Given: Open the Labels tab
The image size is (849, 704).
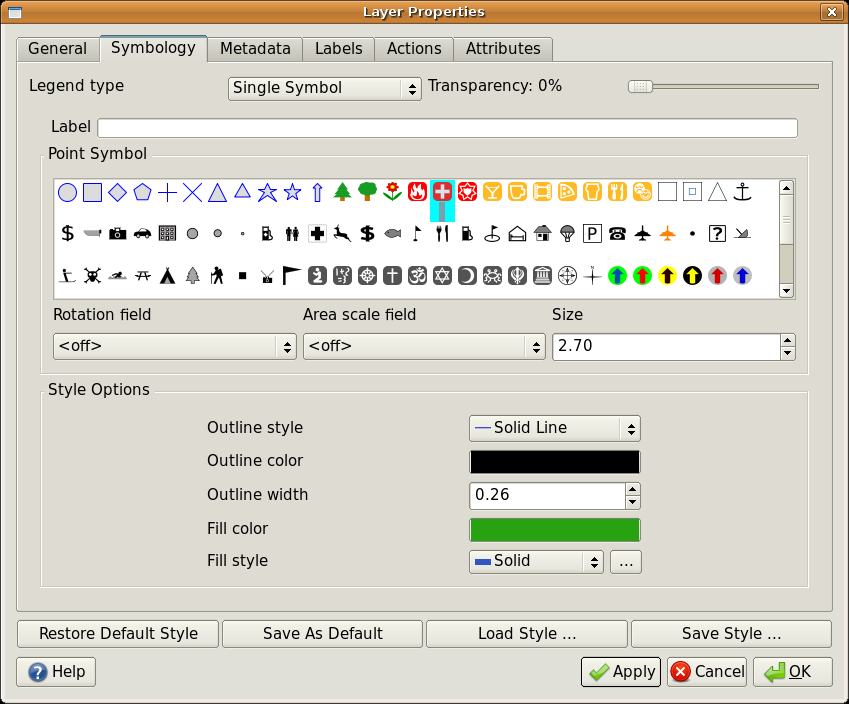Looking at the screenshot, I should click(338, 48).
